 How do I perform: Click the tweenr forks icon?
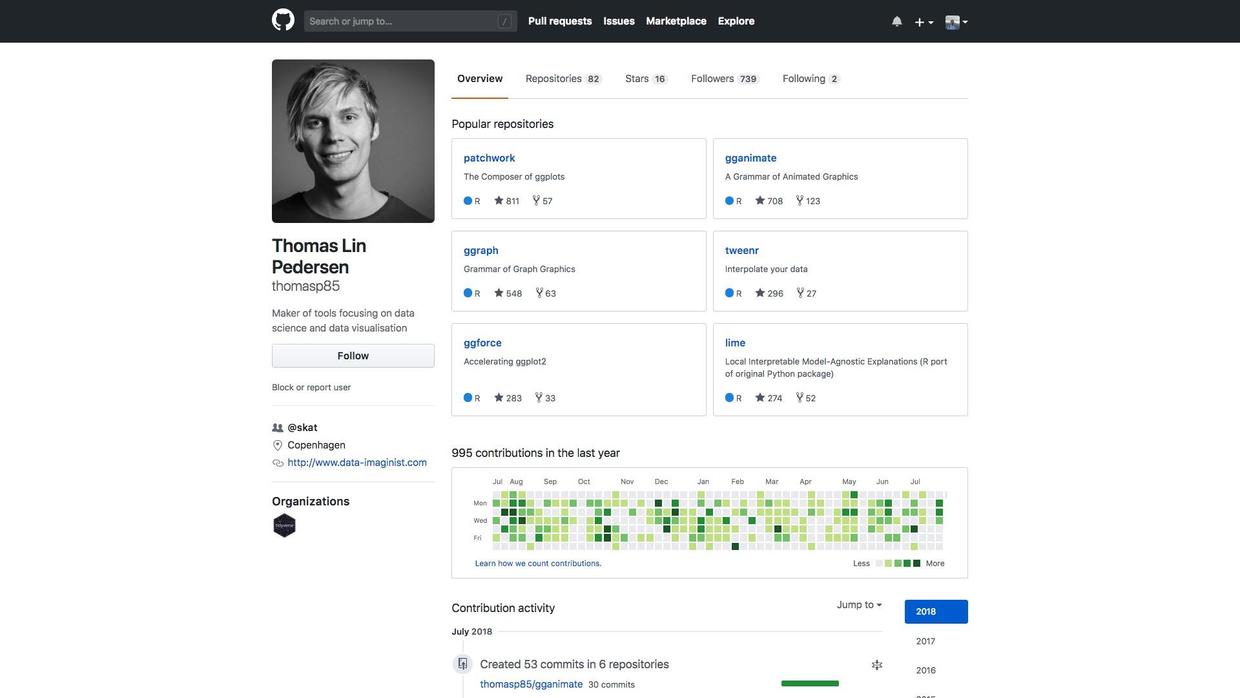point(800,293)
